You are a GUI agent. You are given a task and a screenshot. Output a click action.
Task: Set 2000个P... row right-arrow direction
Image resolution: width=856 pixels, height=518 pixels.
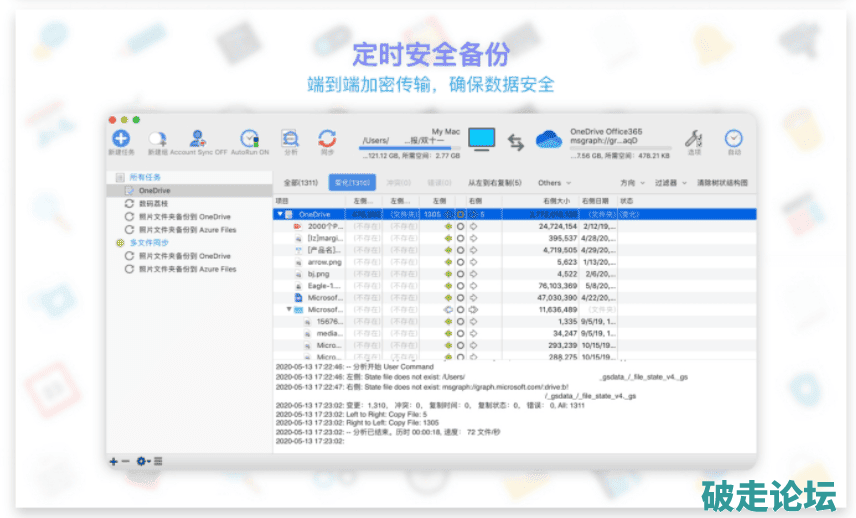[x=473, y=226]
